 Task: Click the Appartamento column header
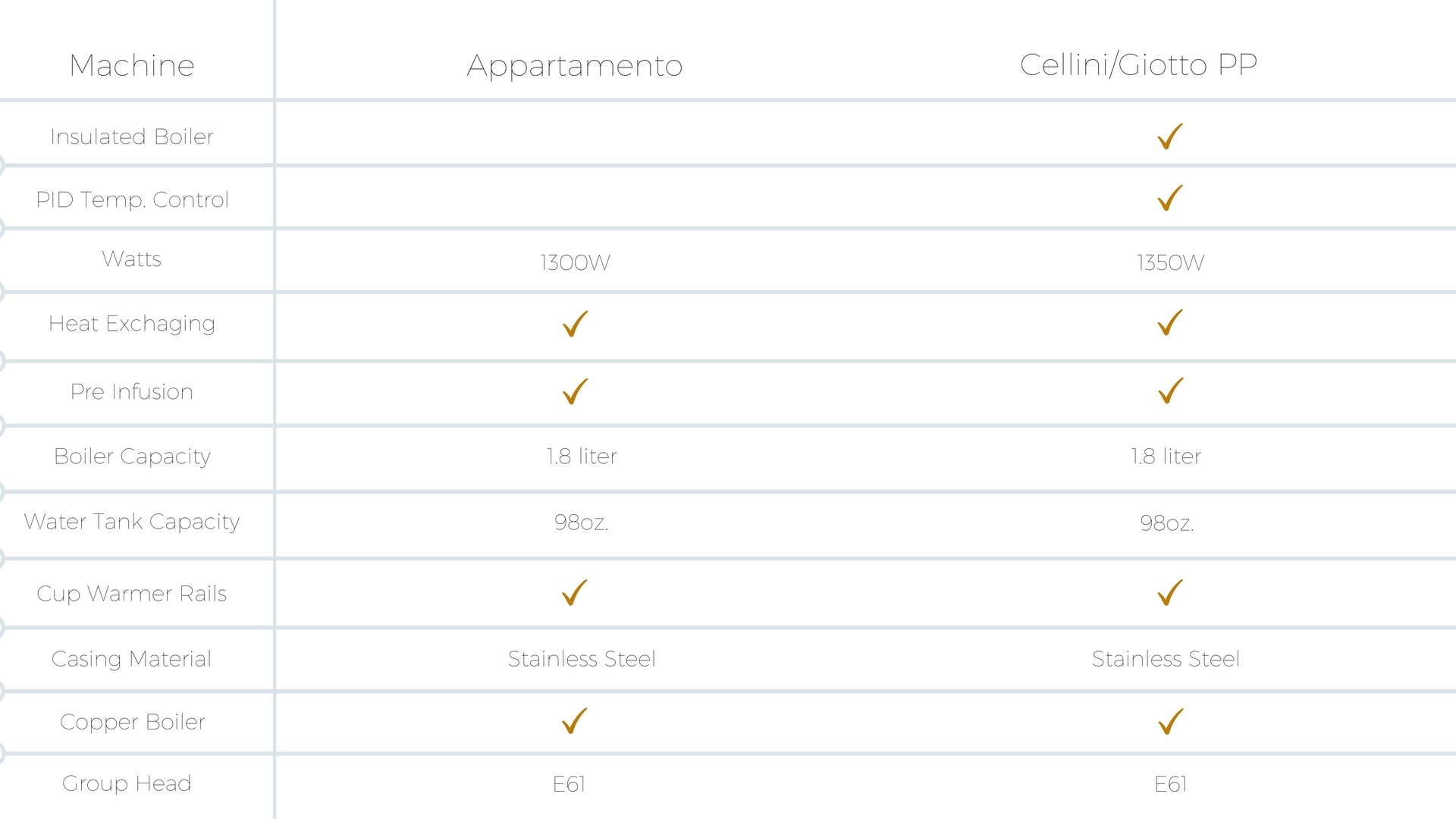click(575, 66)
